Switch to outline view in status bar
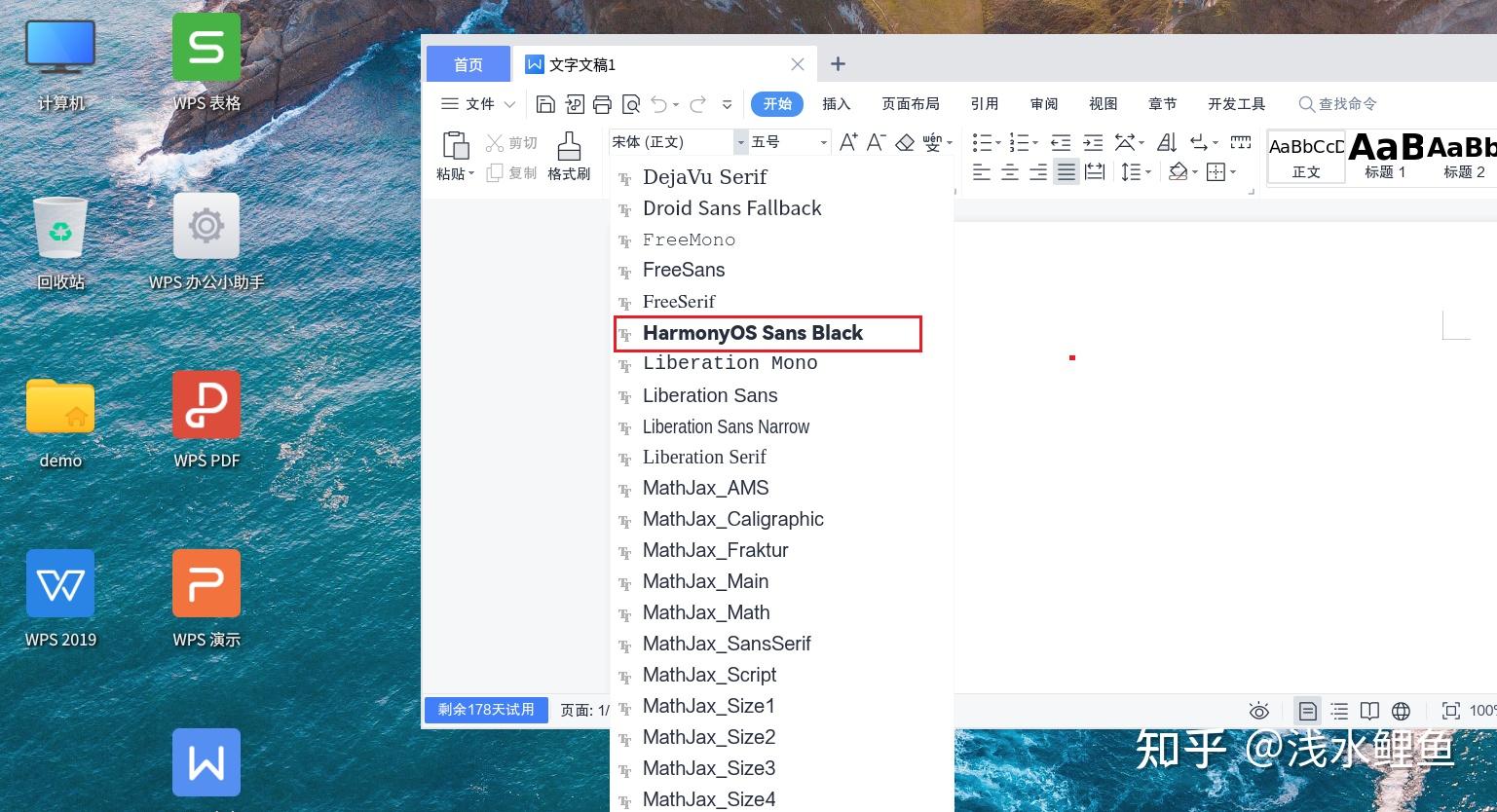Viewport: 1497px width, 812px height. pyautogui.click(x=1339, y=711)
